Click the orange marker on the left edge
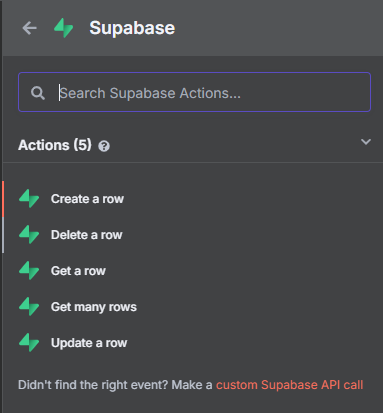This screenshot has height=413, width=383. [x=3, y=199]
